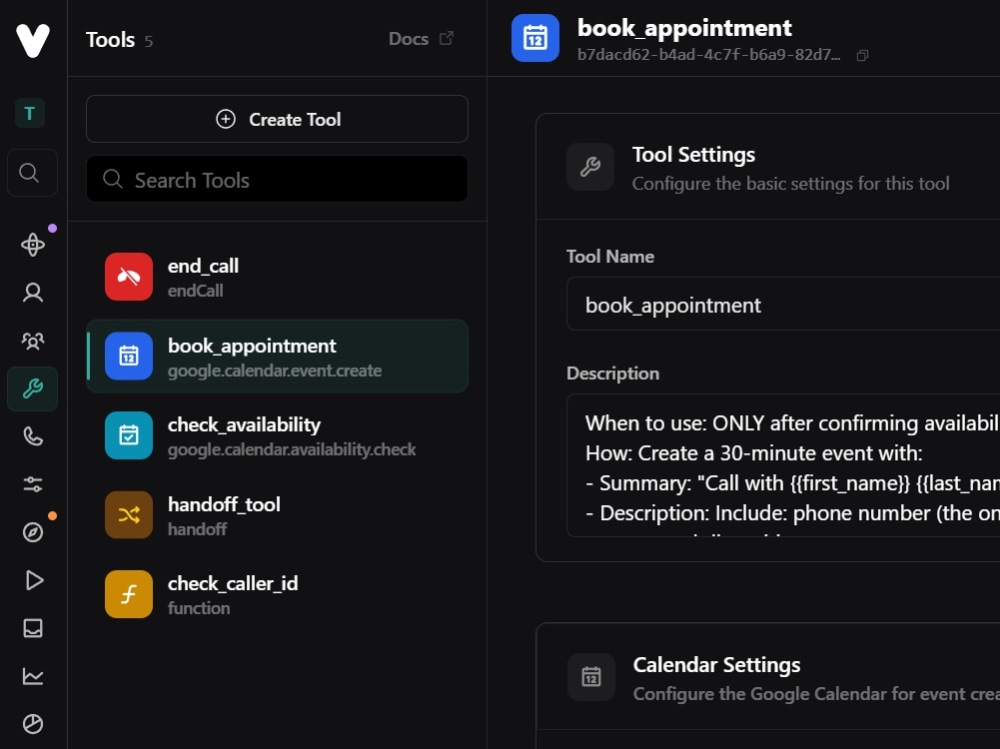
Task: Open the orbit icon with purple dot
Action: 33,244
